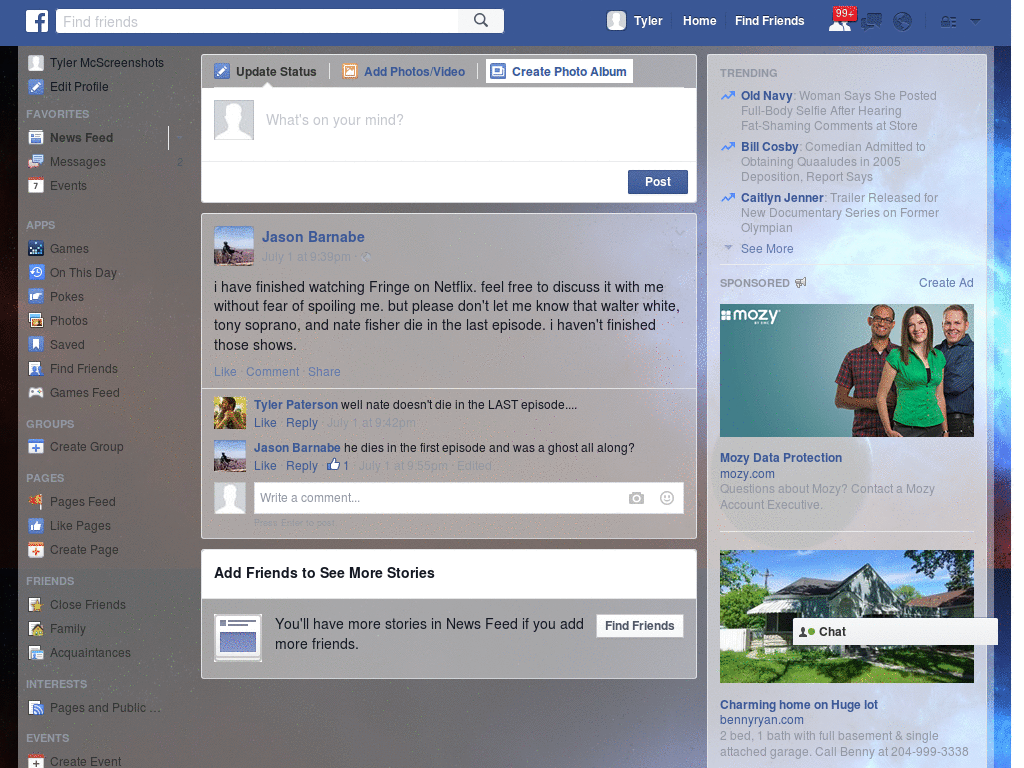
Task: Click the Edit Profile pencil icon
Action: (36, 87)
